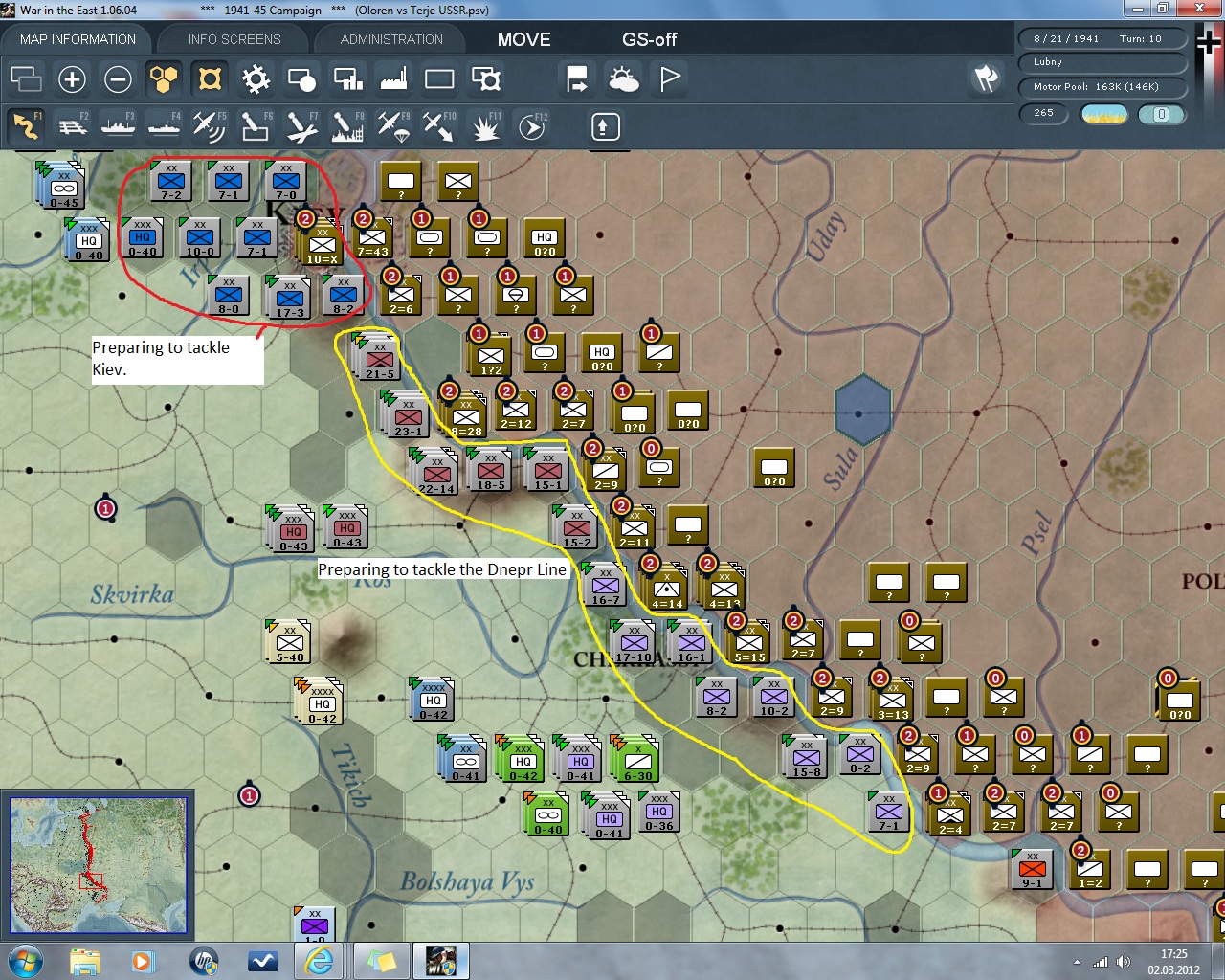This screenshot has width=1225, height=980.
Task: Click the minimap in the corner
Action: click(98, 864)
